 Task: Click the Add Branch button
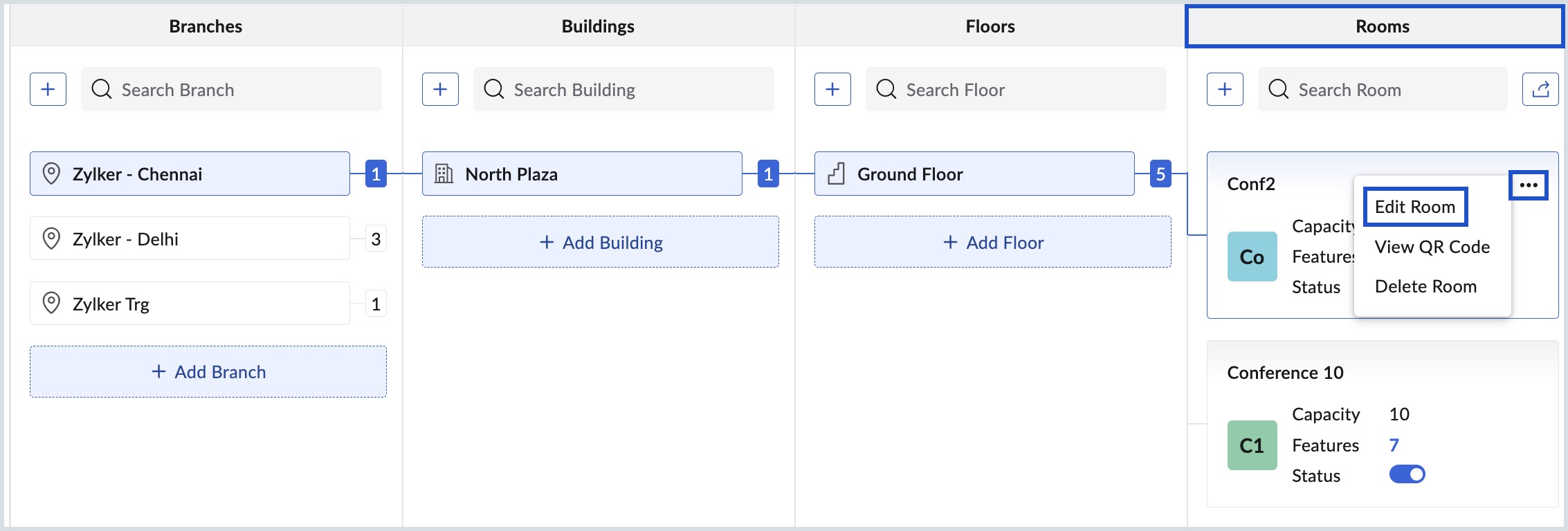coord(208,372)
